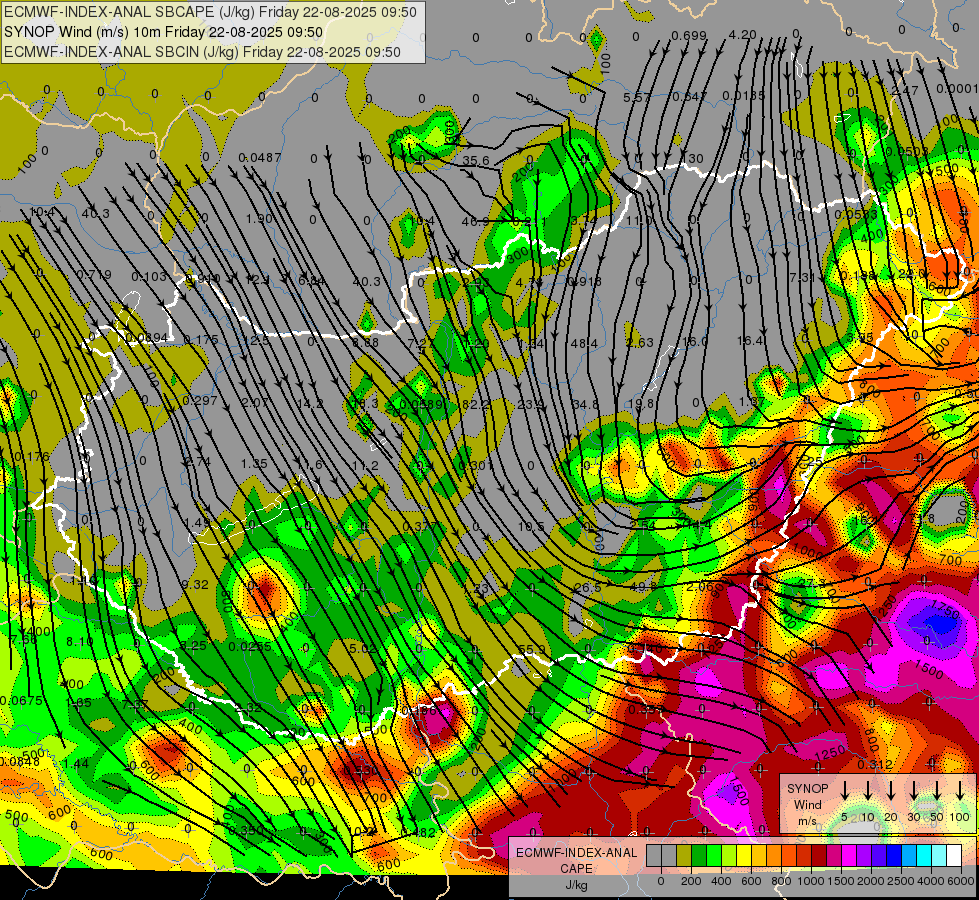This screenshot has height=900, width=979.
Task: Click the 10 m/s wind arrow in legend
Action: pos(868,791)
